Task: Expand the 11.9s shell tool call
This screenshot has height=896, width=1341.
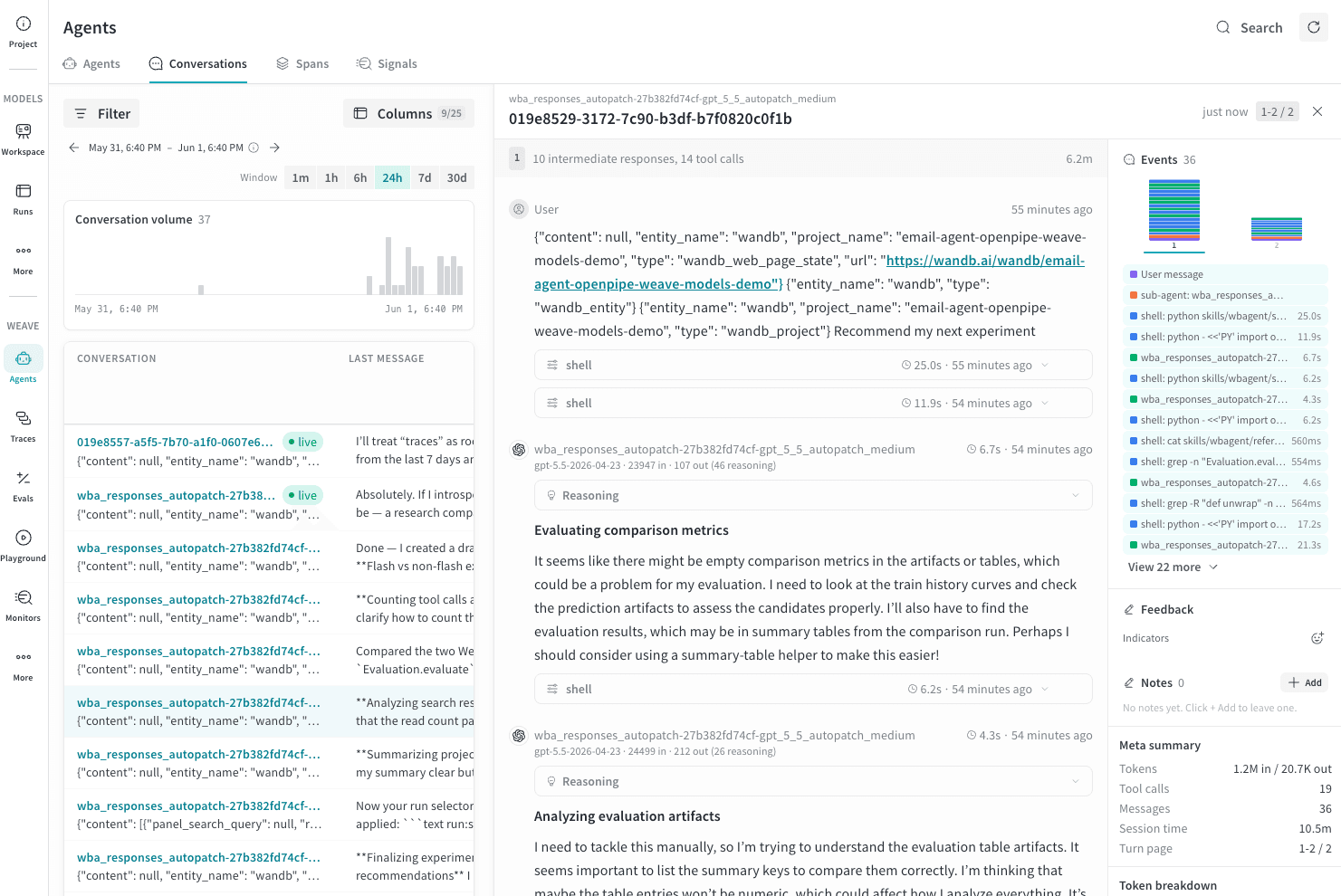Action: pyautogui.click(x=813, y=403)
